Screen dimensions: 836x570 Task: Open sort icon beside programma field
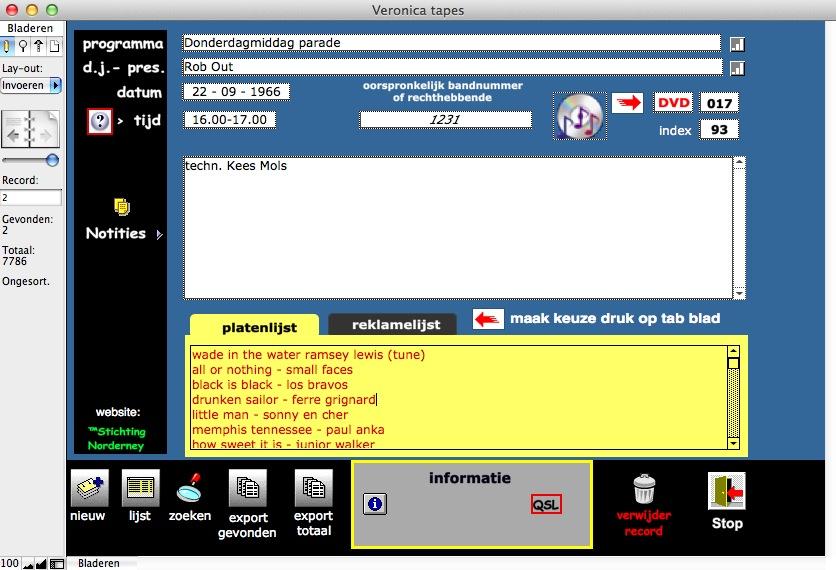coord(737,44)
